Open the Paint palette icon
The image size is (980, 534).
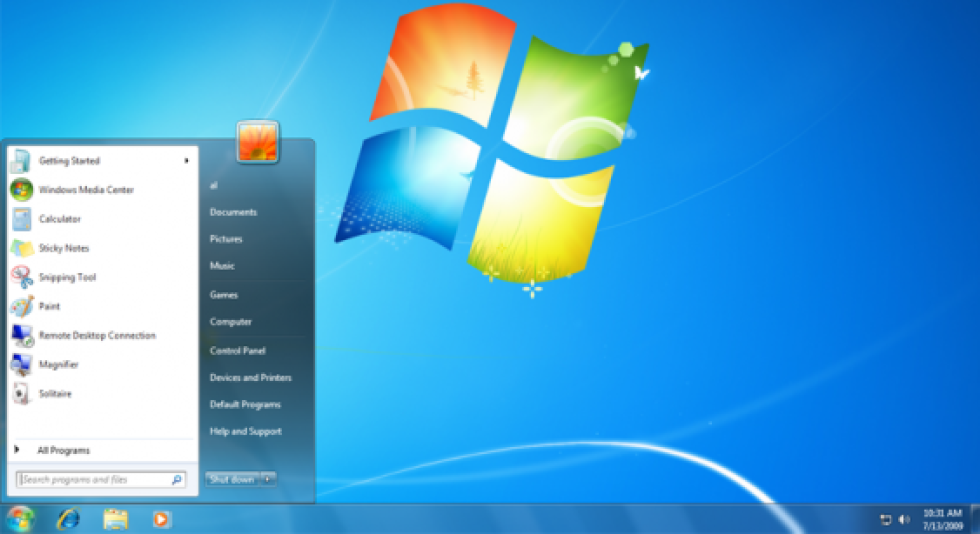[x=22, y=306]
